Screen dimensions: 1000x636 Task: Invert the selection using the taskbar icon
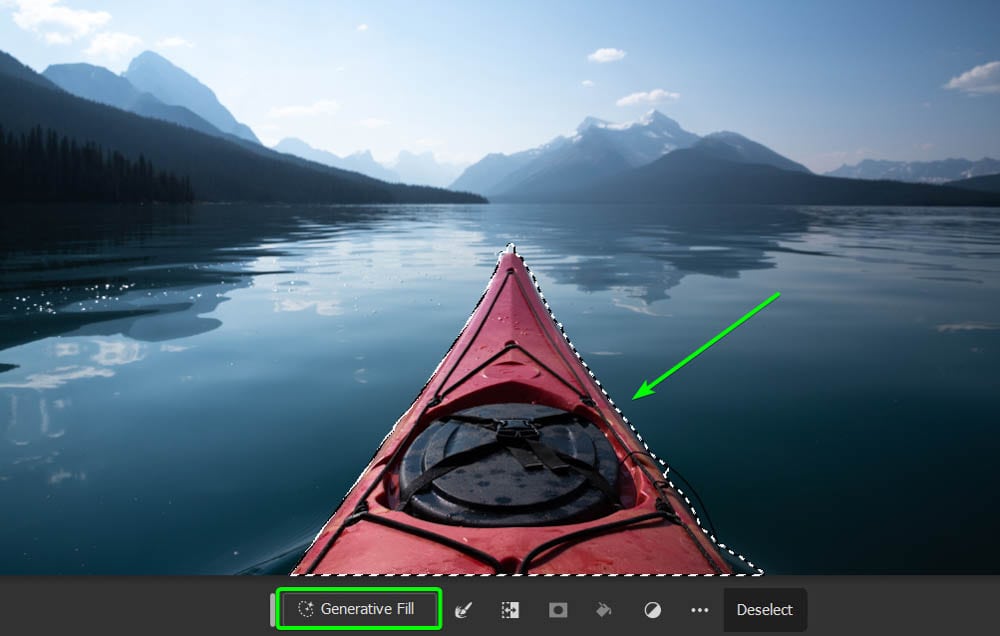click(510, 610)
